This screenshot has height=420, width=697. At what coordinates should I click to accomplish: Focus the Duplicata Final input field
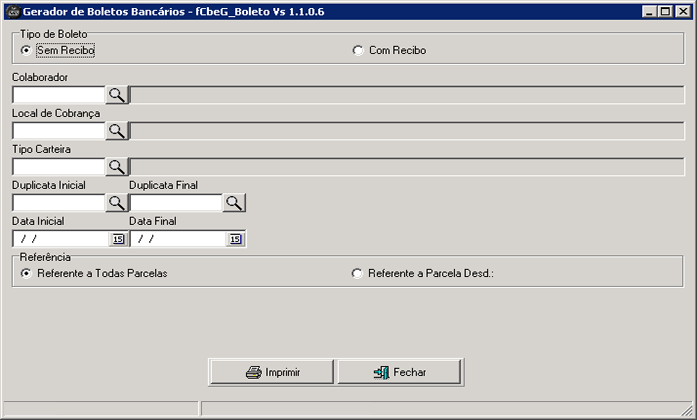tap(176, 203)
